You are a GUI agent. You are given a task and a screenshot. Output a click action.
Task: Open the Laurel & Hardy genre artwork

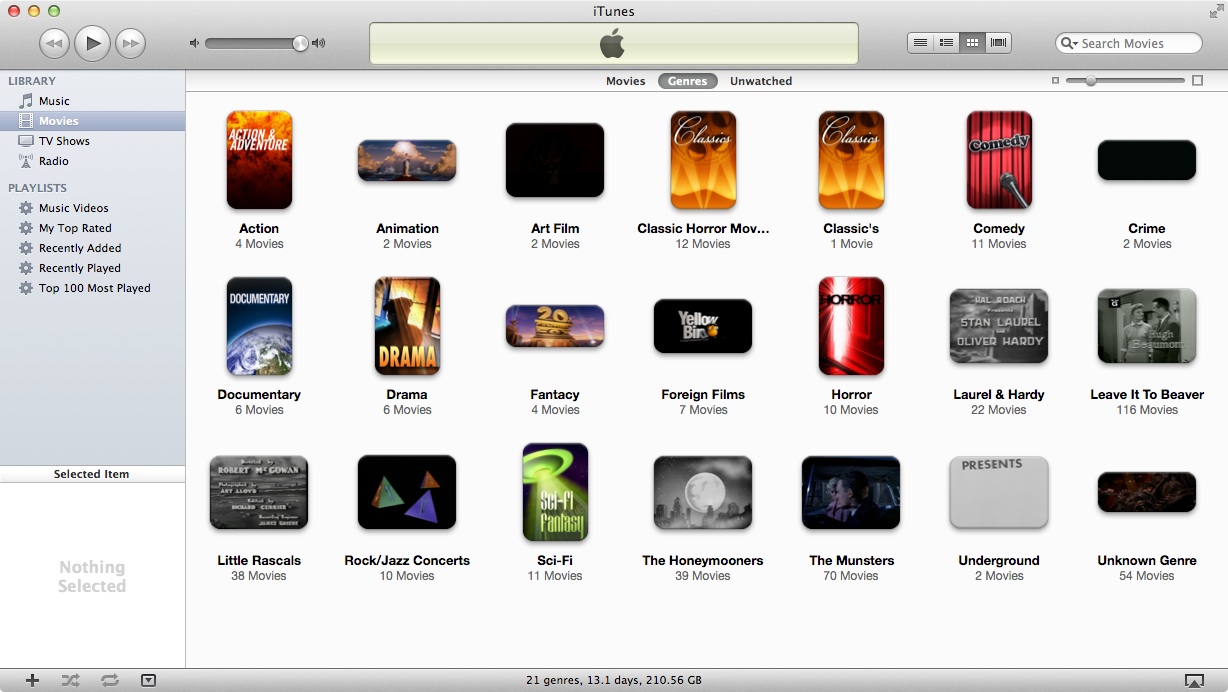pos(999,326)
